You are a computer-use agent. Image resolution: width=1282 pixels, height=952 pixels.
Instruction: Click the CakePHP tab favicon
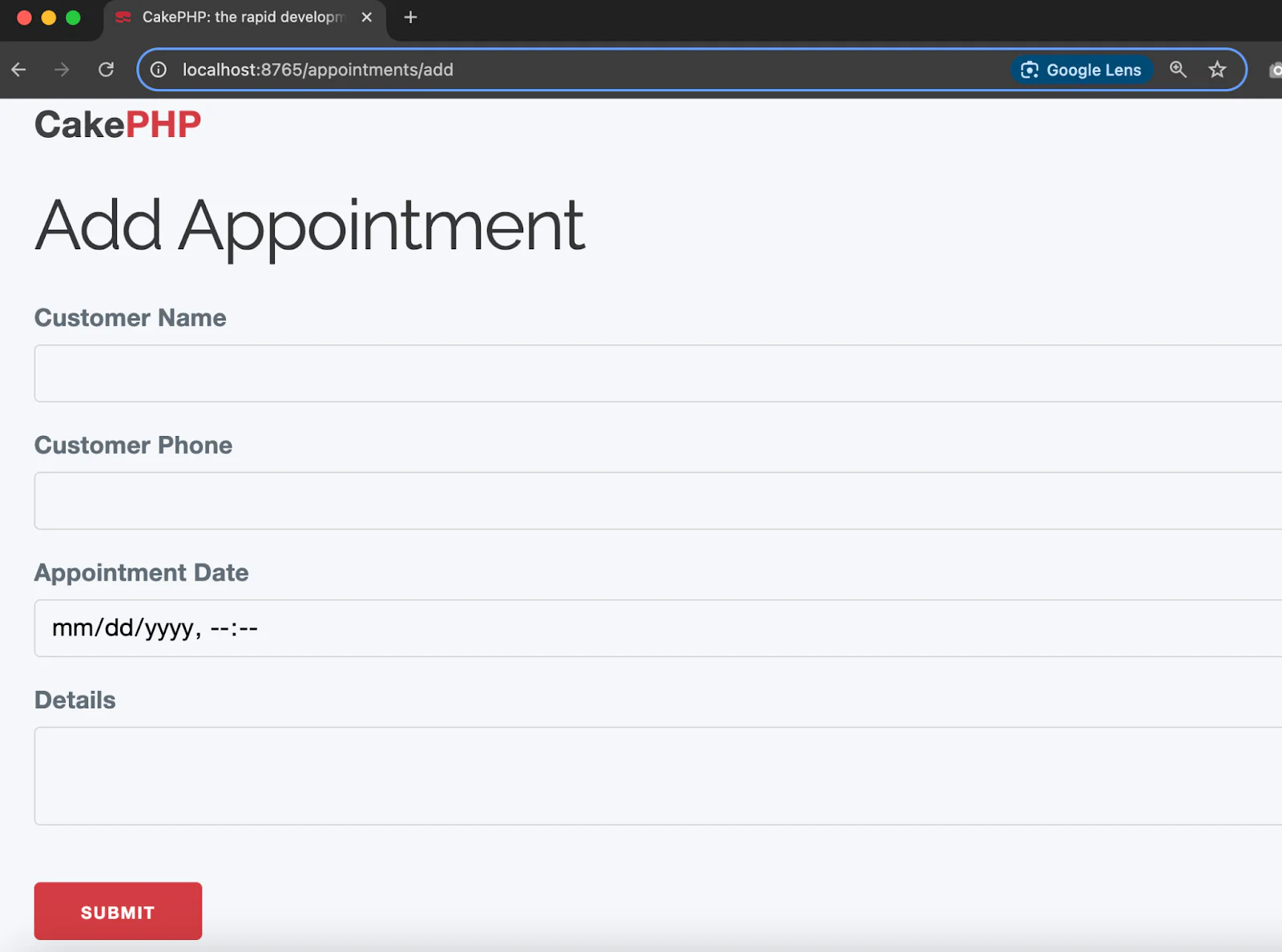tap(123, 17)
